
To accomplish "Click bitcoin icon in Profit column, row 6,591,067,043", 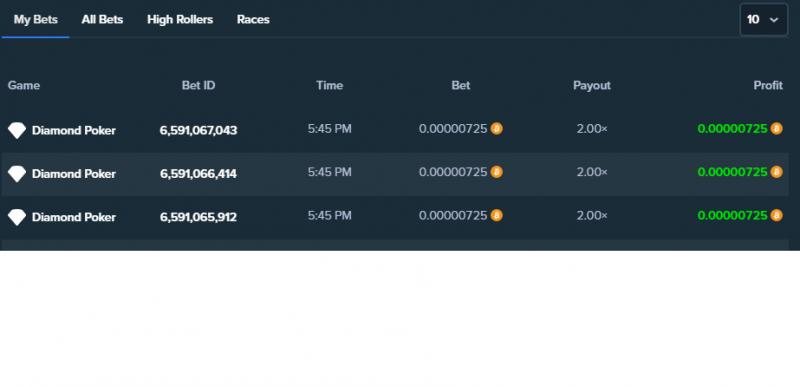I will pos(776,128).
